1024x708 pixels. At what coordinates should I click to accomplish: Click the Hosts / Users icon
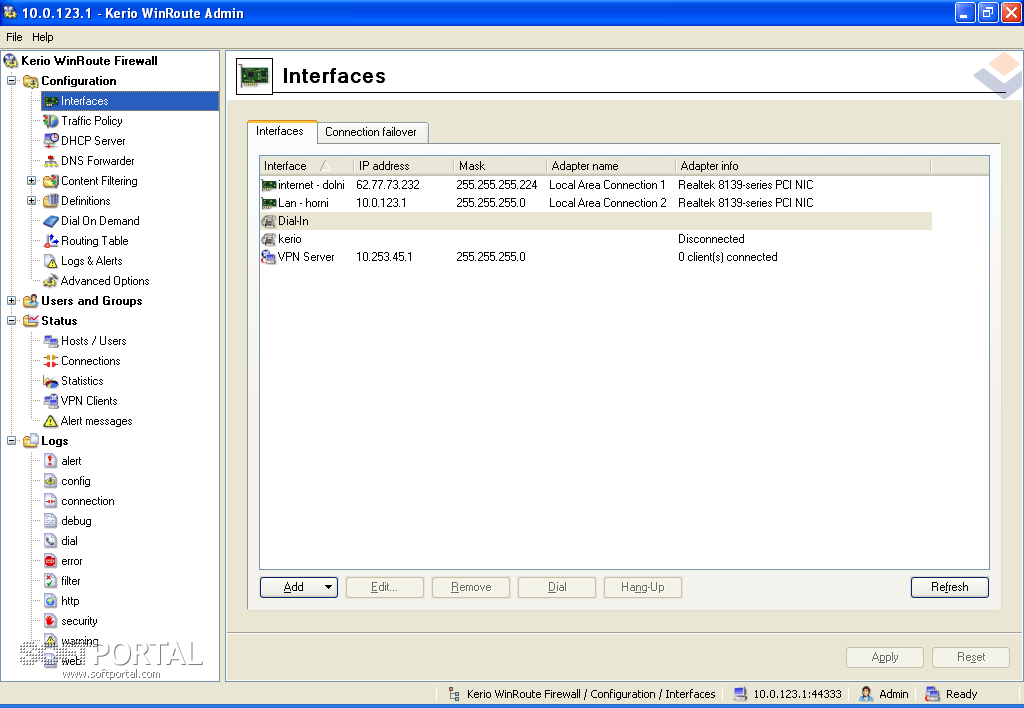tap(51, 341)
